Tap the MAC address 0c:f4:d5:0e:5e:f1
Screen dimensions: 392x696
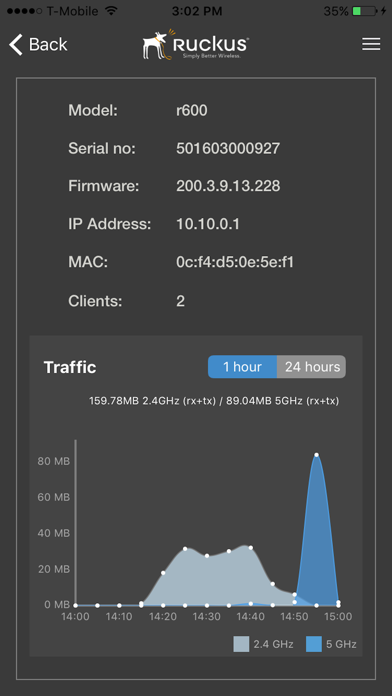(235, 262)
